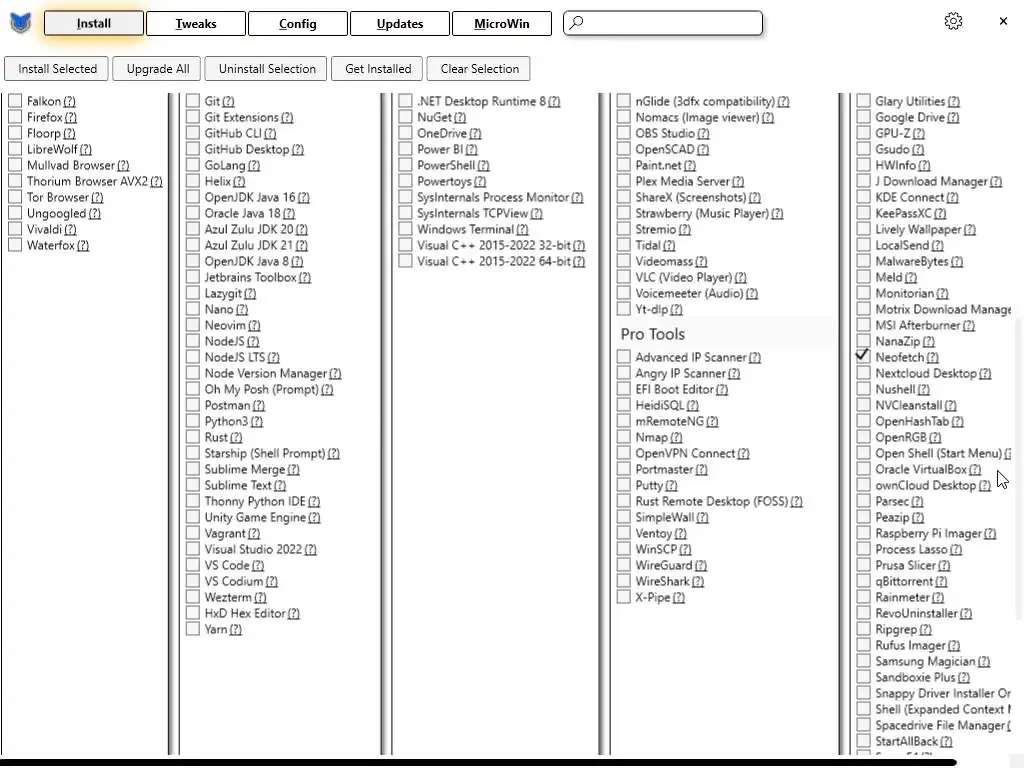Open the (?) link next to OneDrive
The image size is (1024, 768).
475,133
